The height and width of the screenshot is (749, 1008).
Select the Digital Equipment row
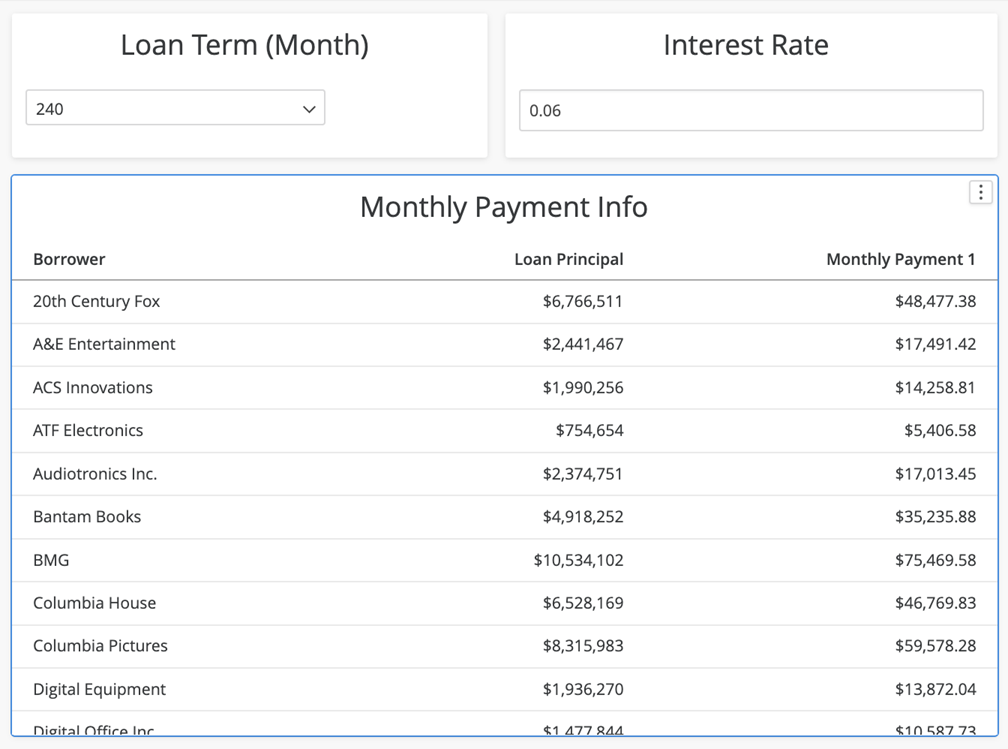coord(99,689)
